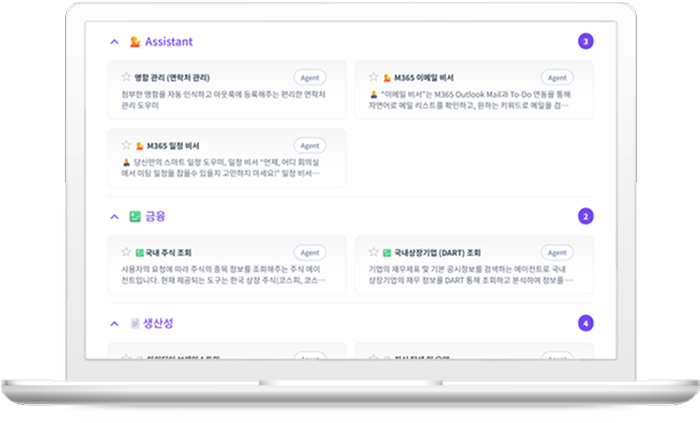
Task: Open the 국내상장기업 (DART) 조회 title
Action: (x=438, y=253)
